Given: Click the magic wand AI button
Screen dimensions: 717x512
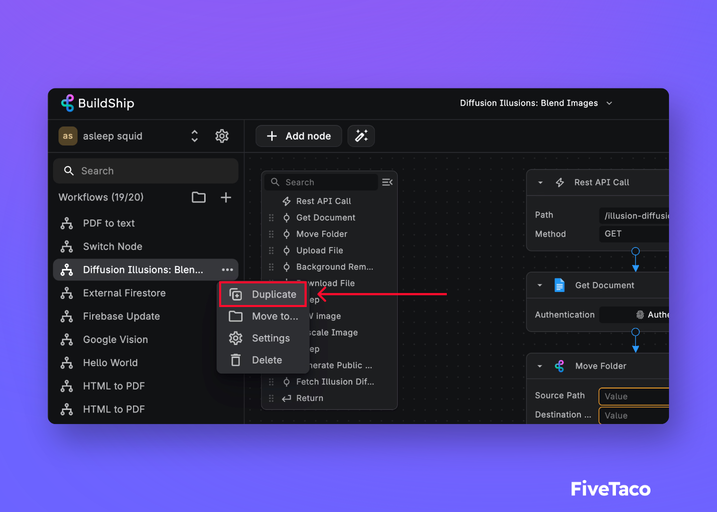Looking at the screenshot, I should pos(361,136).
